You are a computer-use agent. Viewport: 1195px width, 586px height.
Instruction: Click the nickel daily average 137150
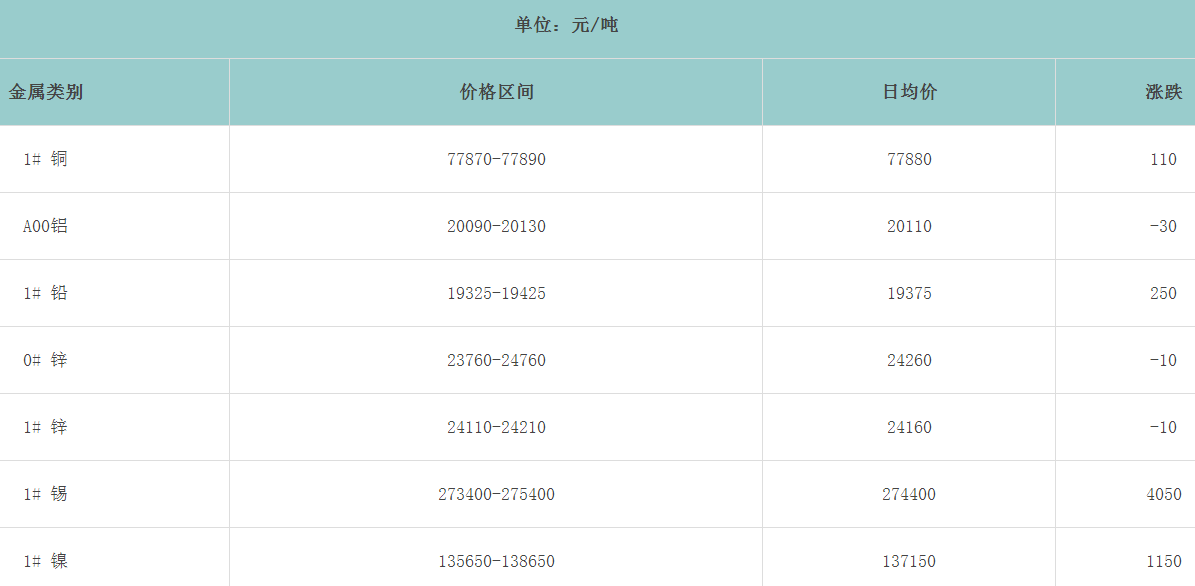909,561
